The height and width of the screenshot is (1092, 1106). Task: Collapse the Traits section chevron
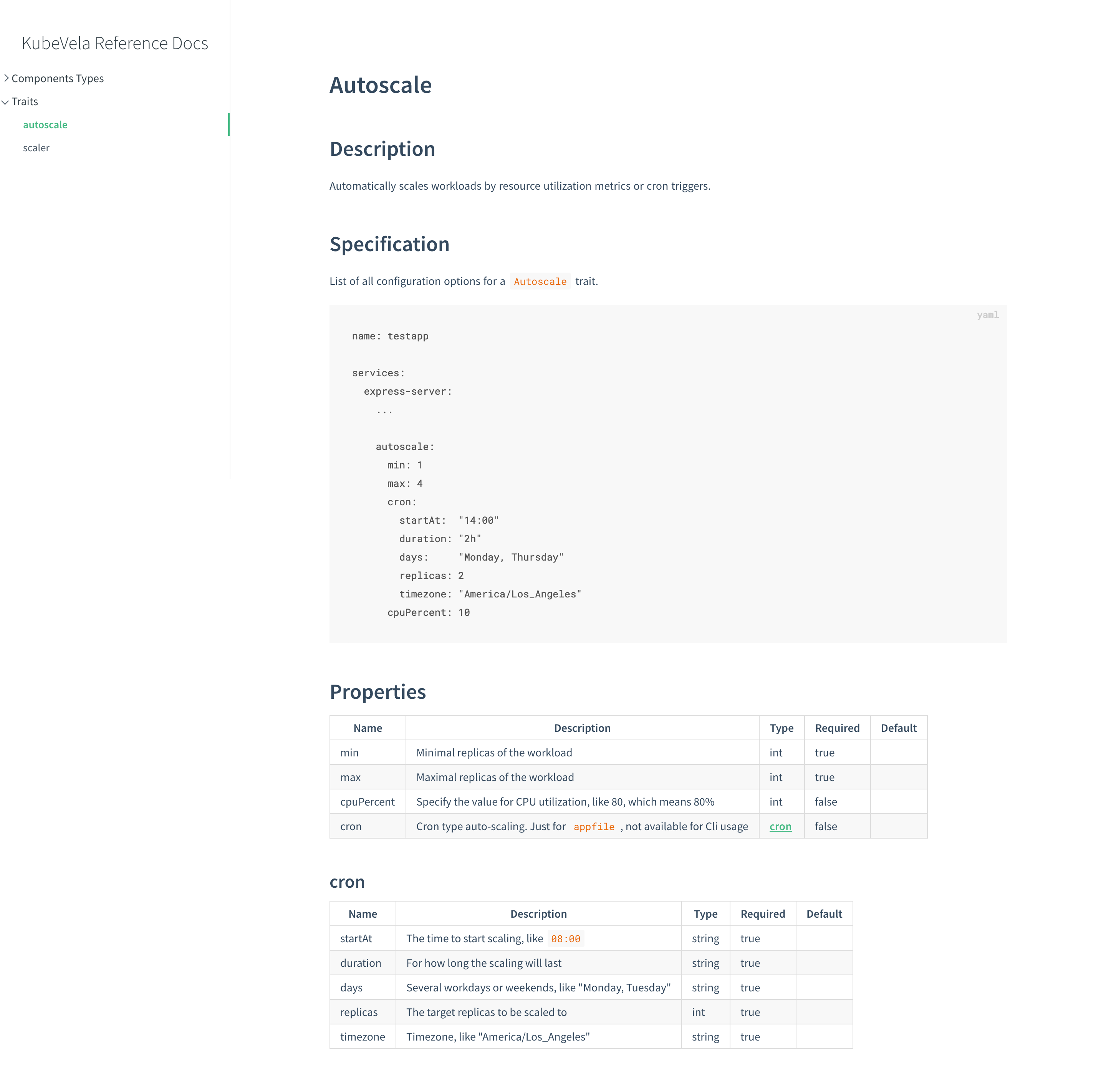point(5,102)
